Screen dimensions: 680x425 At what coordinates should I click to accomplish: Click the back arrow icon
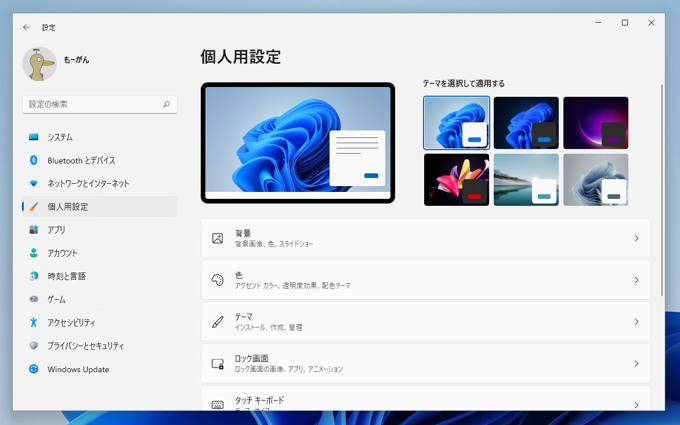pos(26,27)
